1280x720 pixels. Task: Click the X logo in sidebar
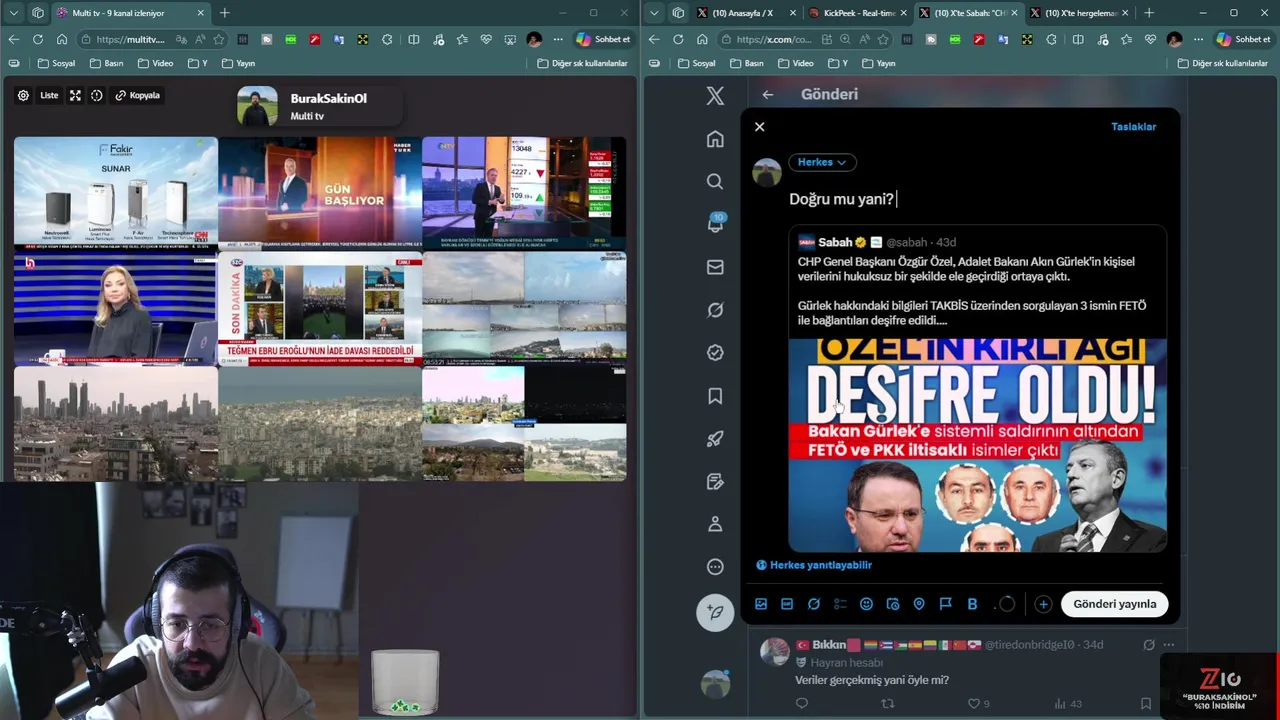click(x=715, y=96)
